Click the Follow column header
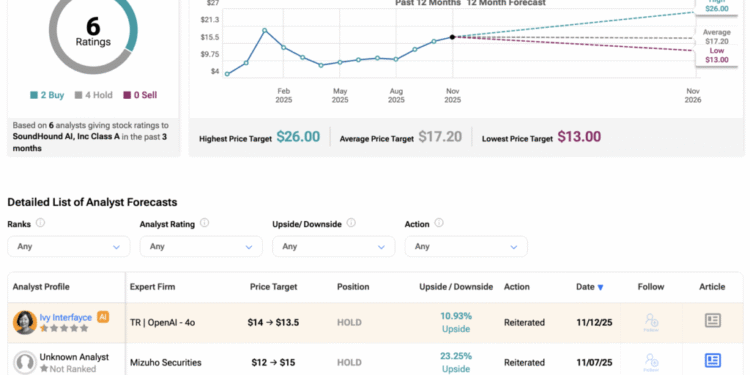Screen dimensions: 750x375 click(651, 287)
